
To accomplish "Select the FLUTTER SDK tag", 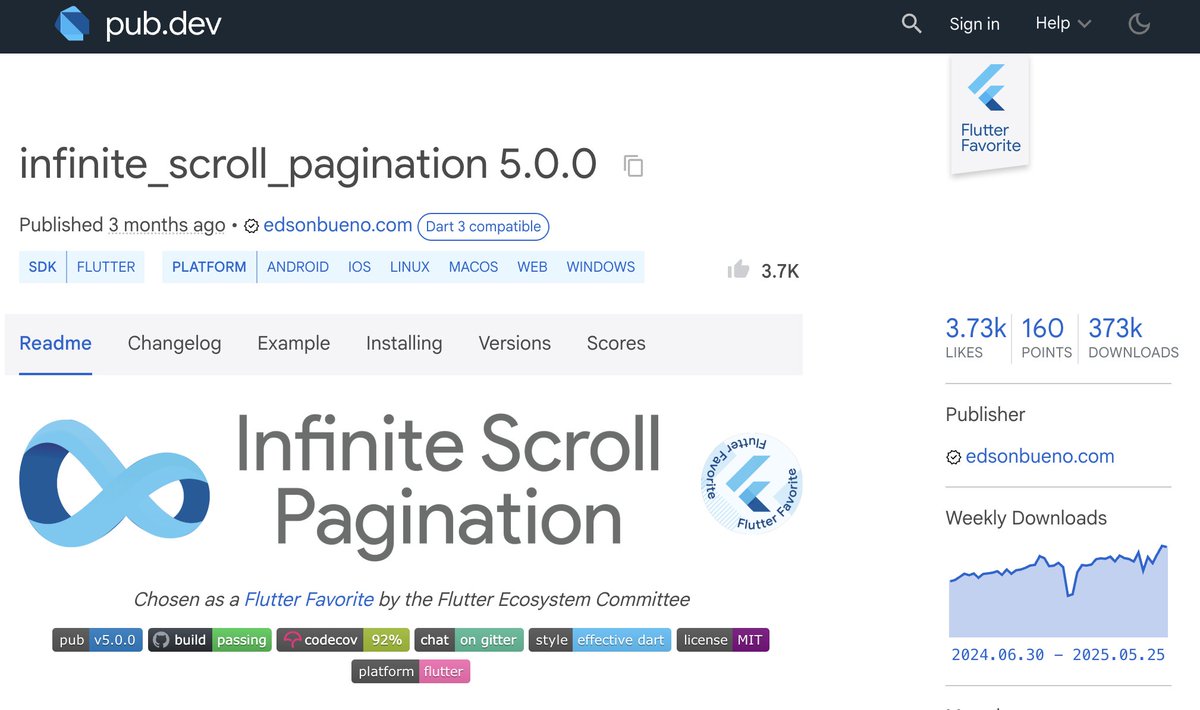I will [x=106, y=267].
